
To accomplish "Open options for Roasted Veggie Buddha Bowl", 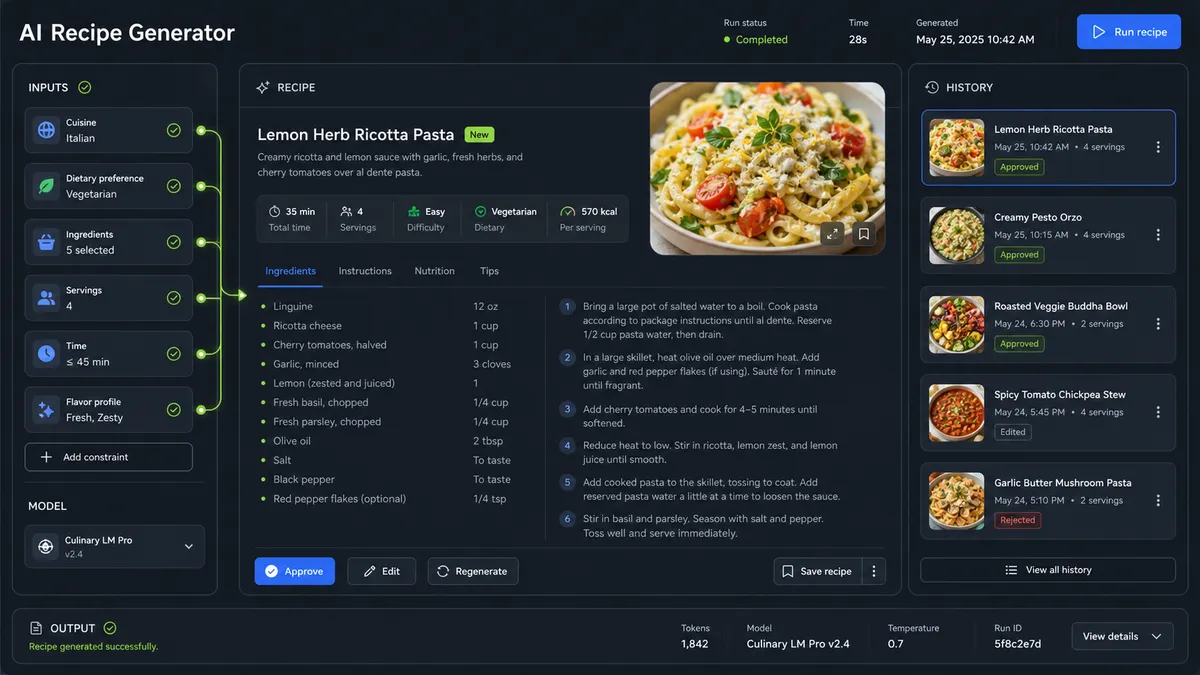I will pyautogui.click(x=1158, y=324).
